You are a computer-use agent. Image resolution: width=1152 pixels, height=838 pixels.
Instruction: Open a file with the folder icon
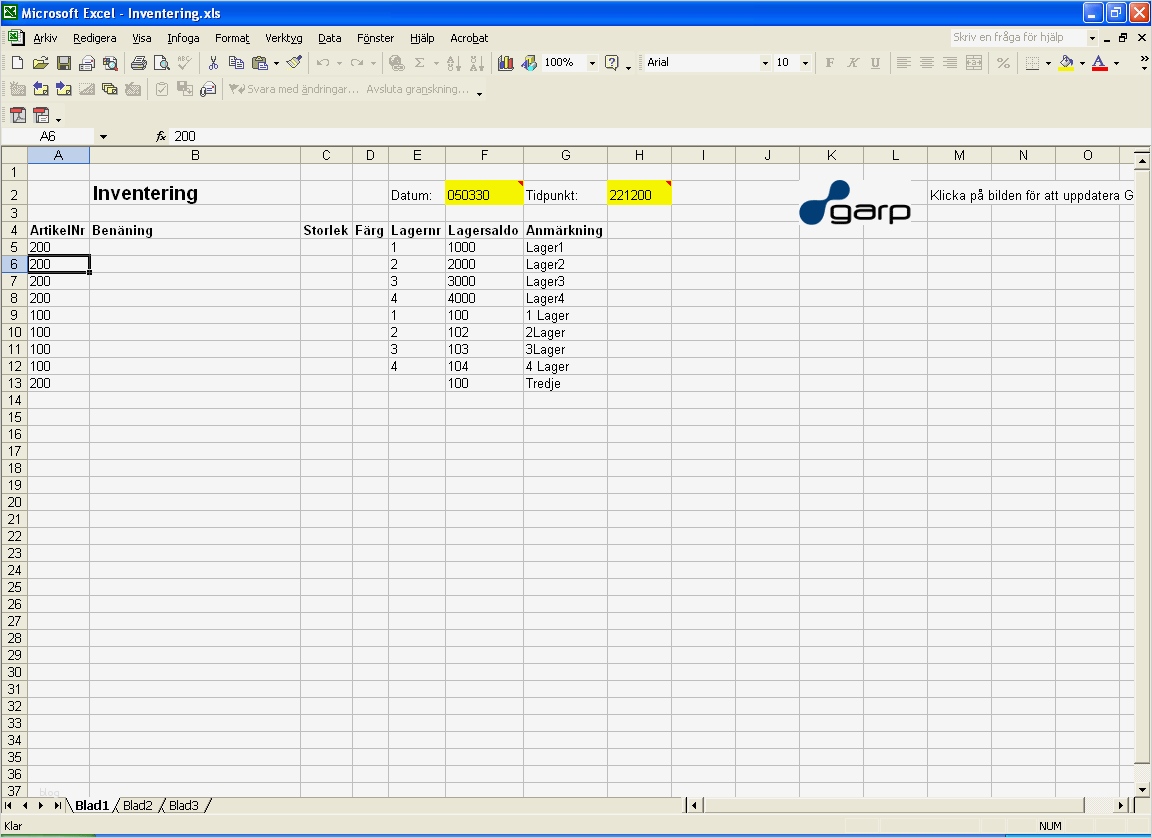(40, 63)
